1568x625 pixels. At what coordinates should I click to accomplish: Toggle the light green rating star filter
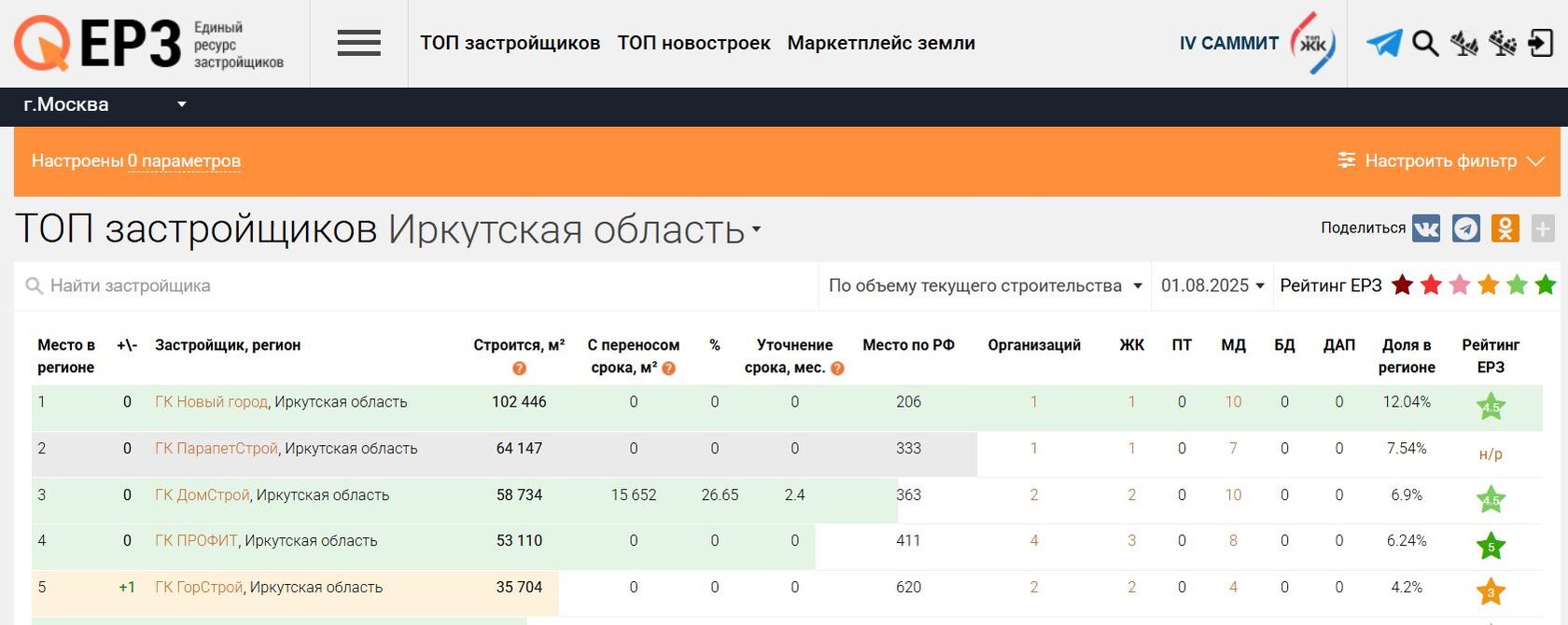[x=1517, y=285]
